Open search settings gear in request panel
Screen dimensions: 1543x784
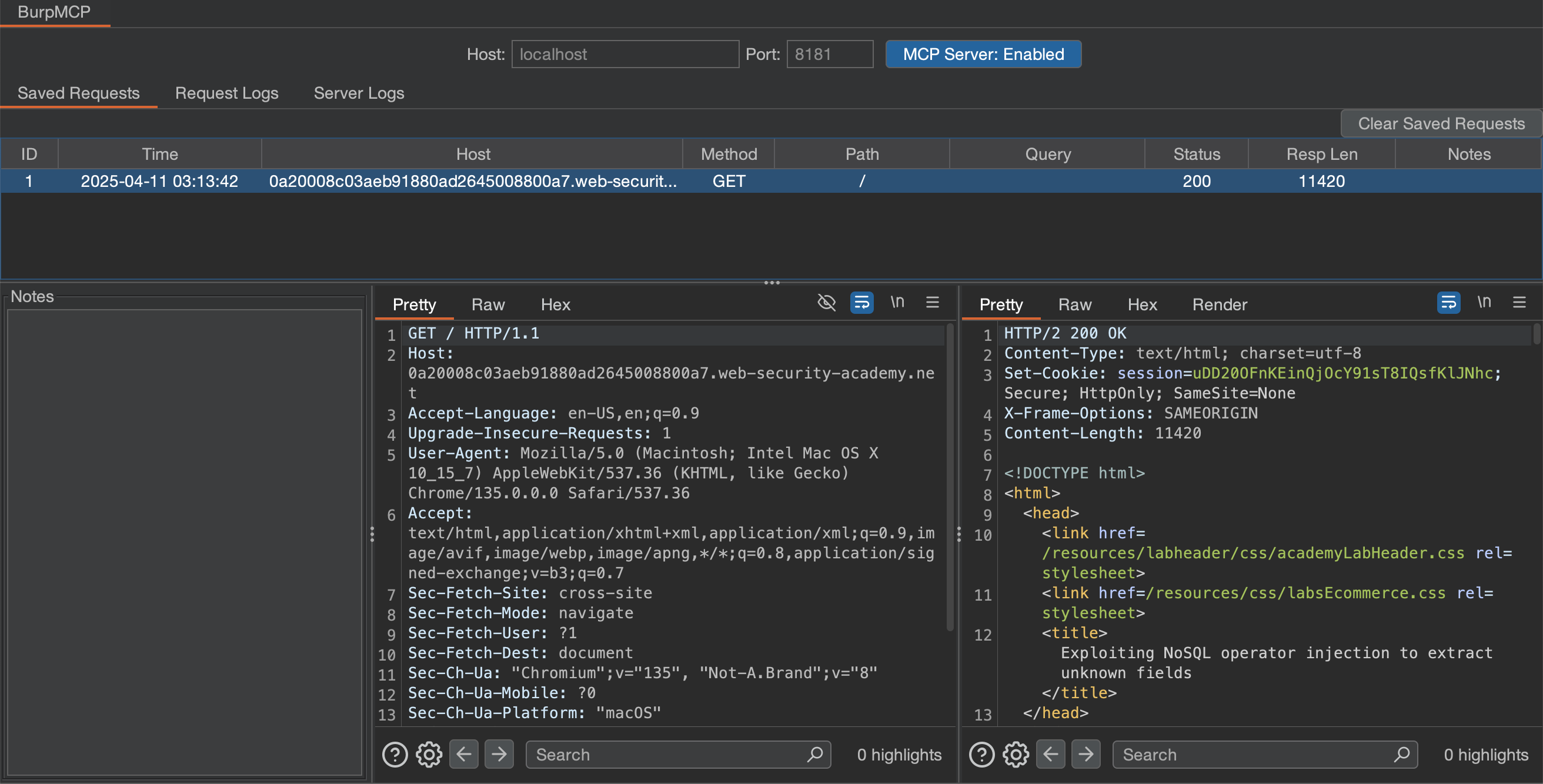(x=429, y=755)
